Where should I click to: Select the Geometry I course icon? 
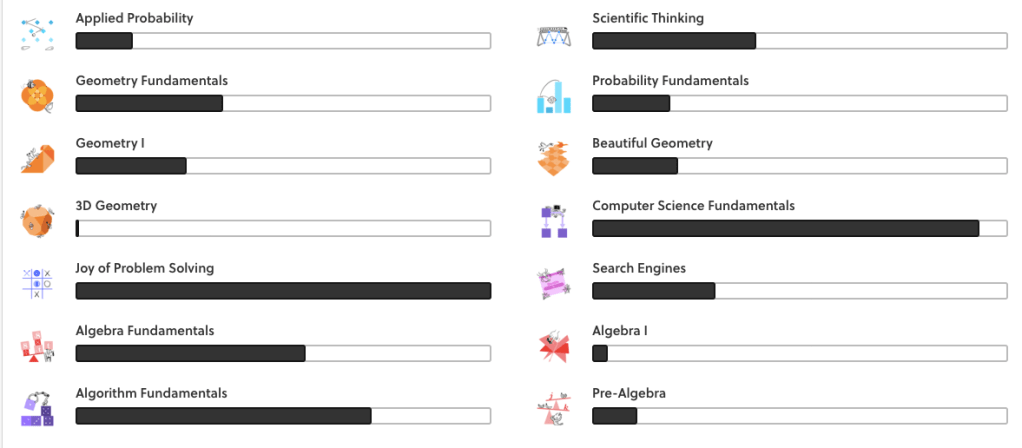[x=37, y=158]
